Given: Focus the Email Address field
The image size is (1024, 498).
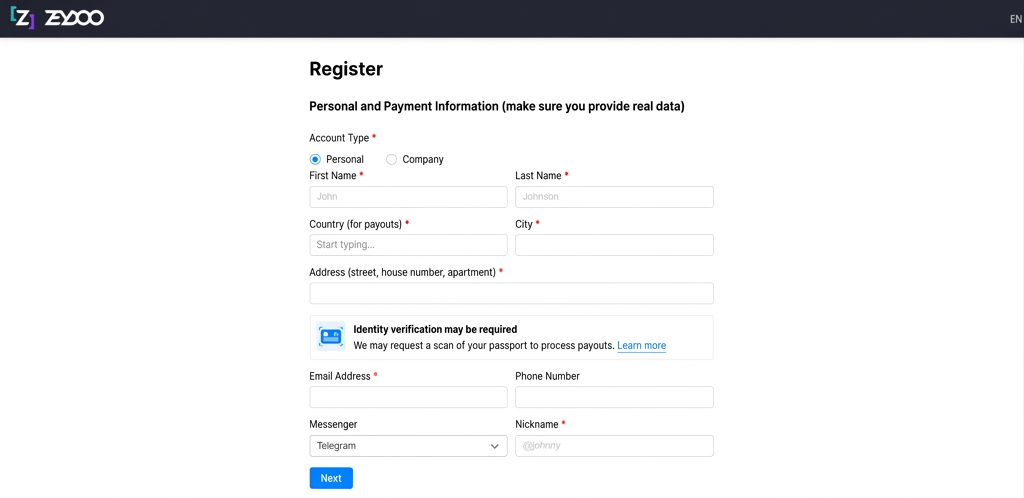Looking at the screenshot, I should click(408, 397).
